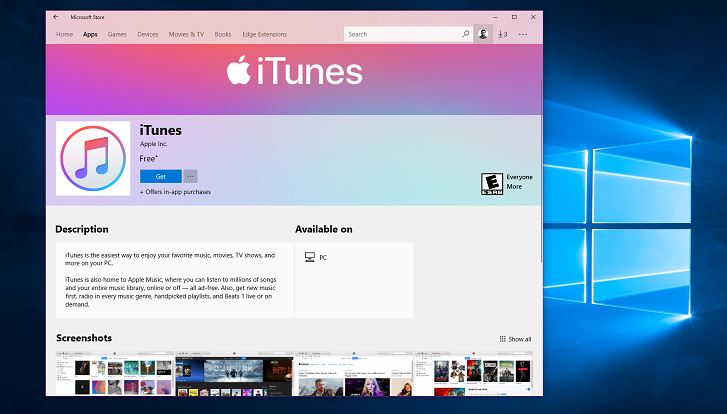Click the ESRB Everyone rating icon
Viewport: 727px width, 414px height.
pyautogui.click(x=491, y=184)
